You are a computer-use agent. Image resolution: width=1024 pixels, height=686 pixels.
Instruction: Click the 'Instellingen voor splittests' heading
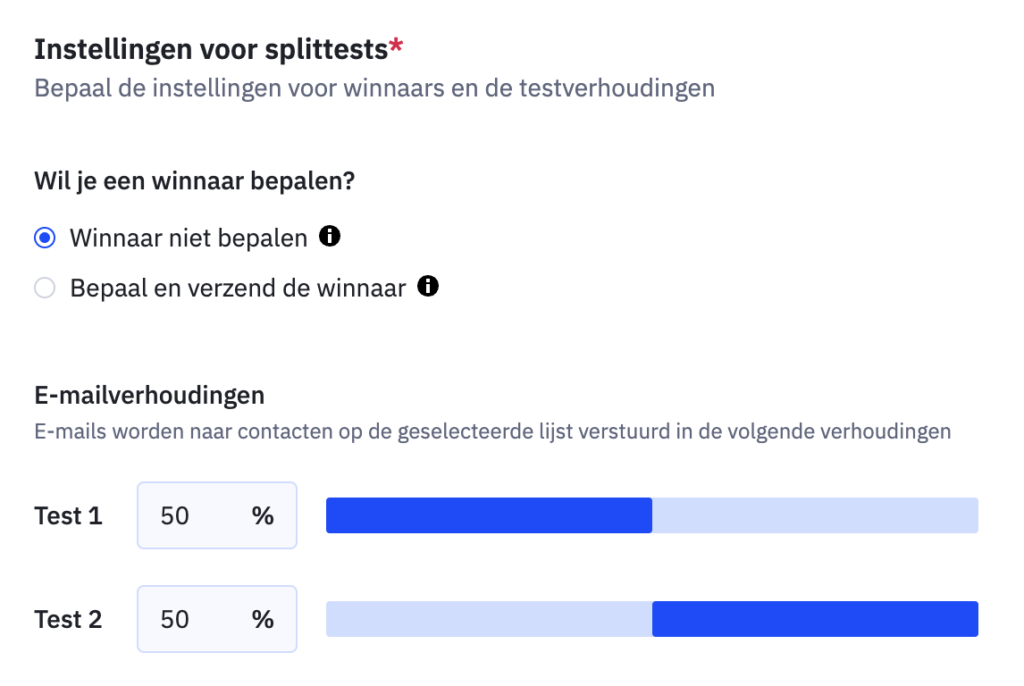(211, 48)
